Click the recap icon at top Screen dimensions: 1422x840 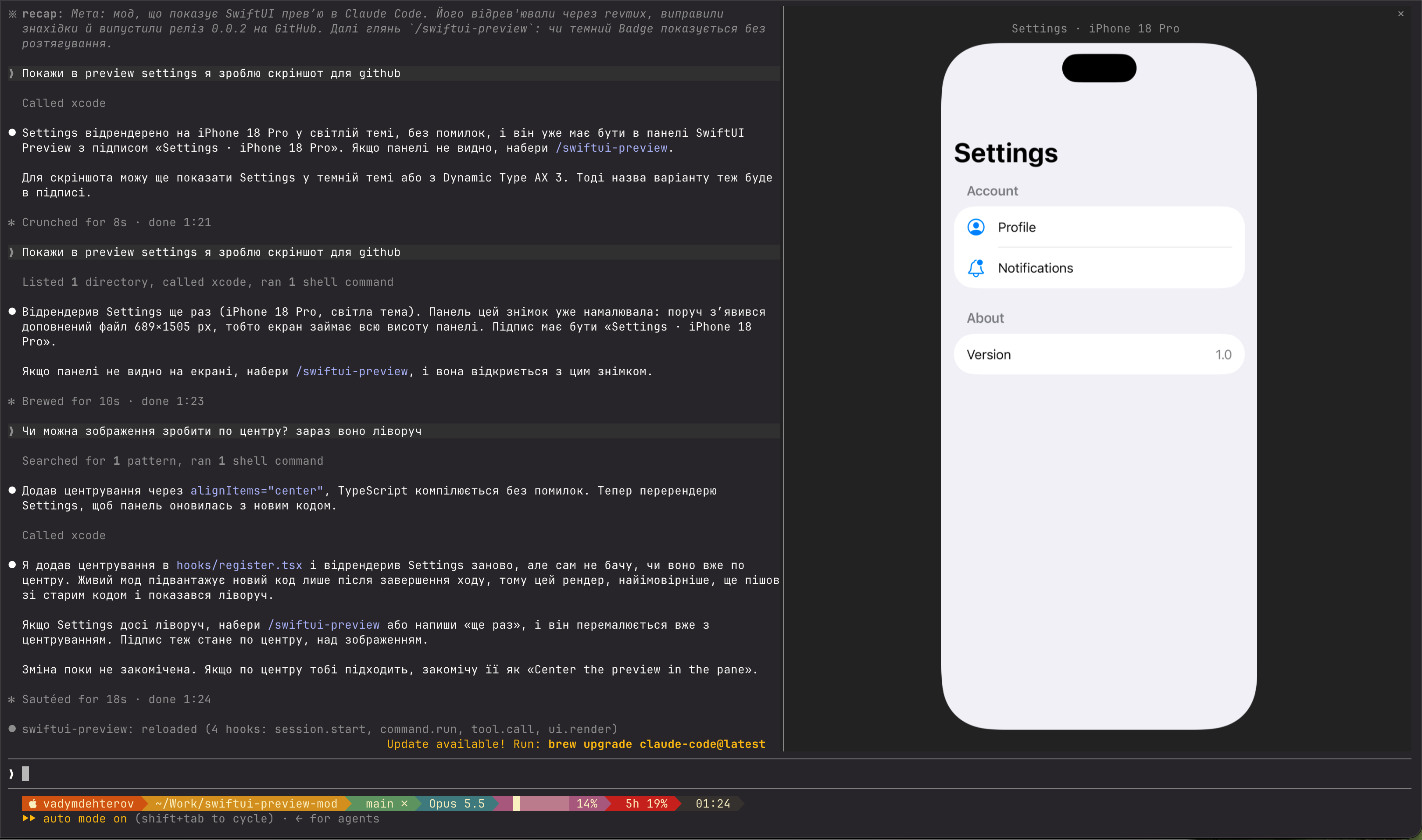click(12, 14)
